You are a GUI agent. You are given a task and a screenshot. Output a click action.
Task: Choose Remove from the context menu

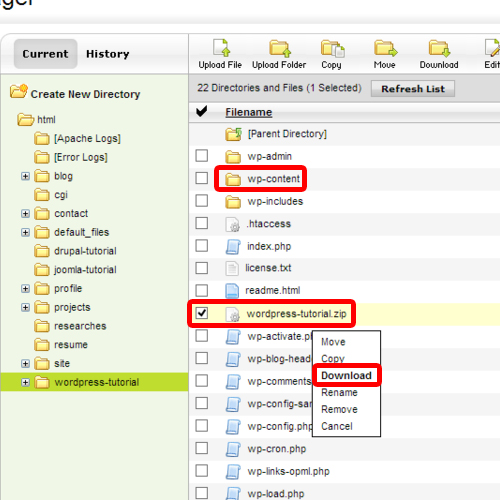(x=339, y=409)
